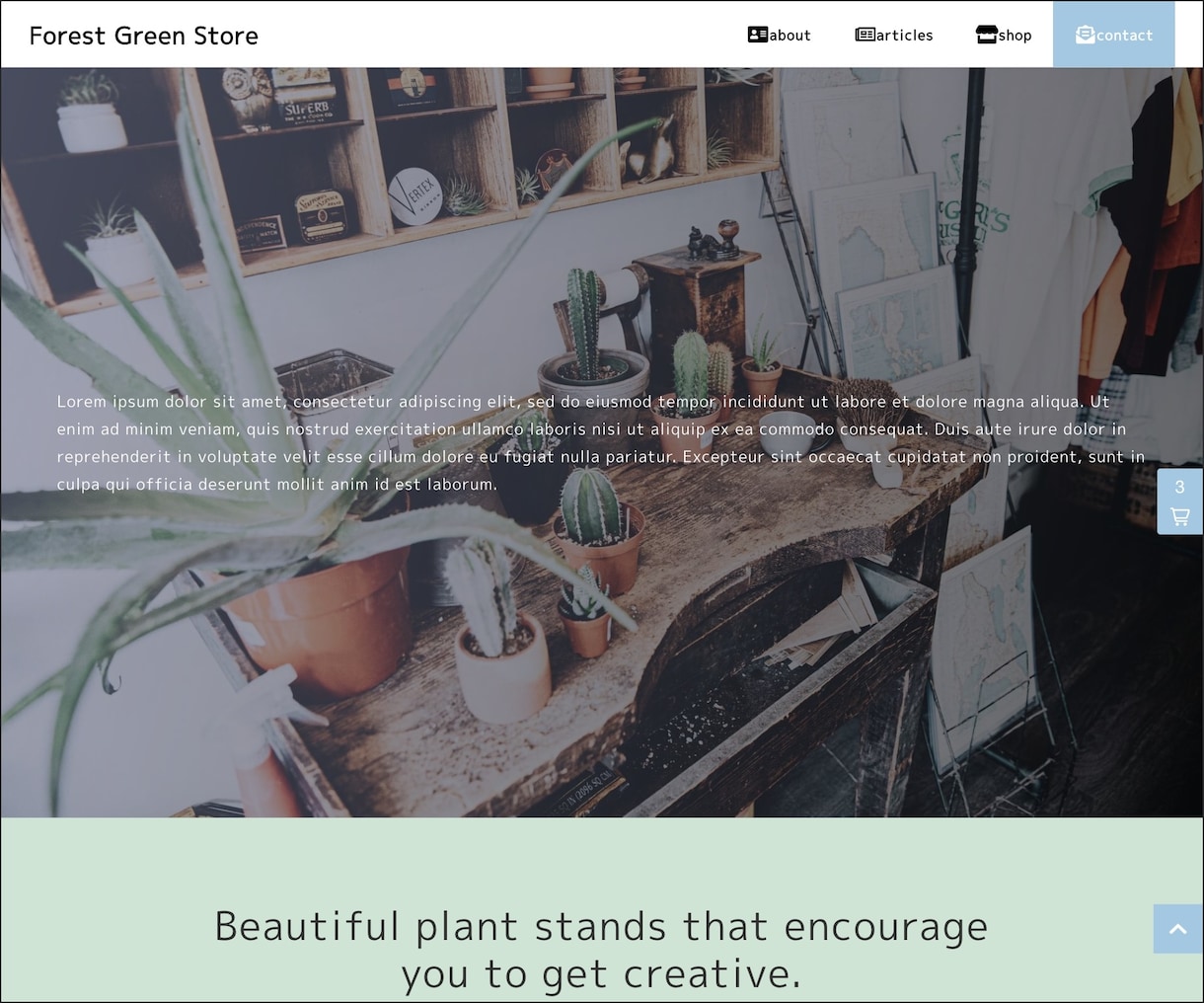Click the shop storefront icon

(987, 35)
